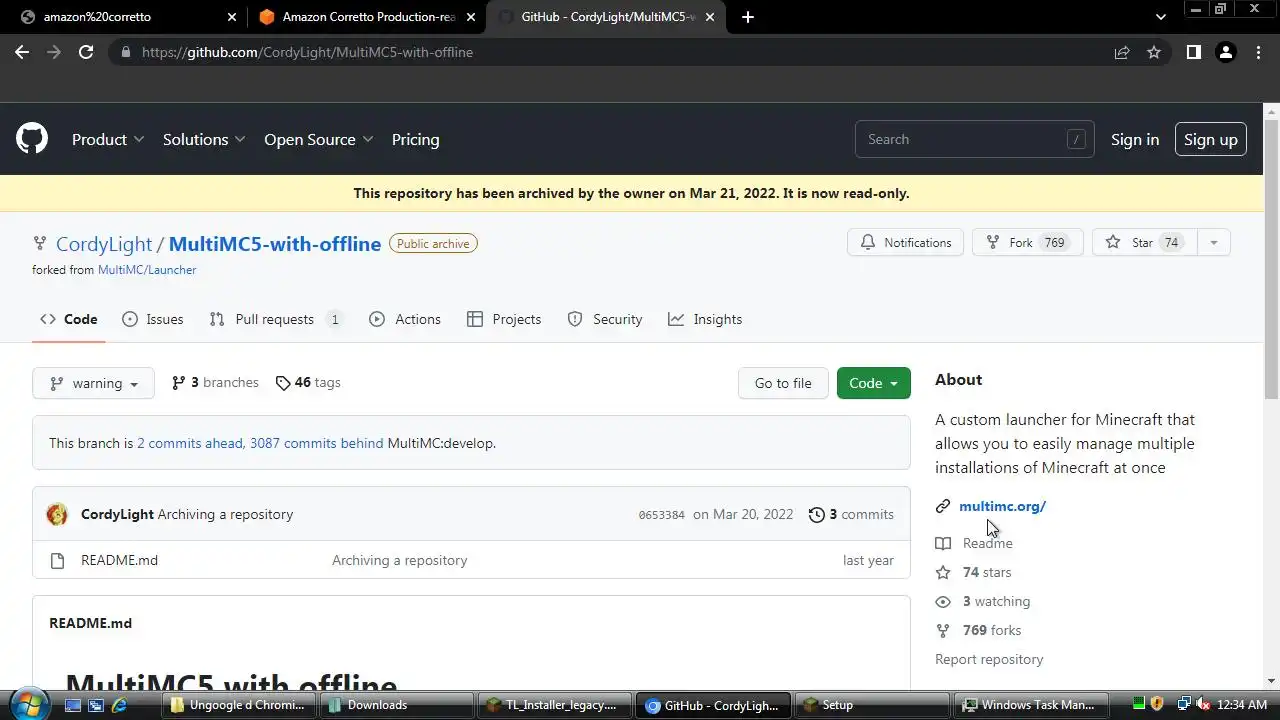Focus the GitHub Search input field

(x=975, y=139)
